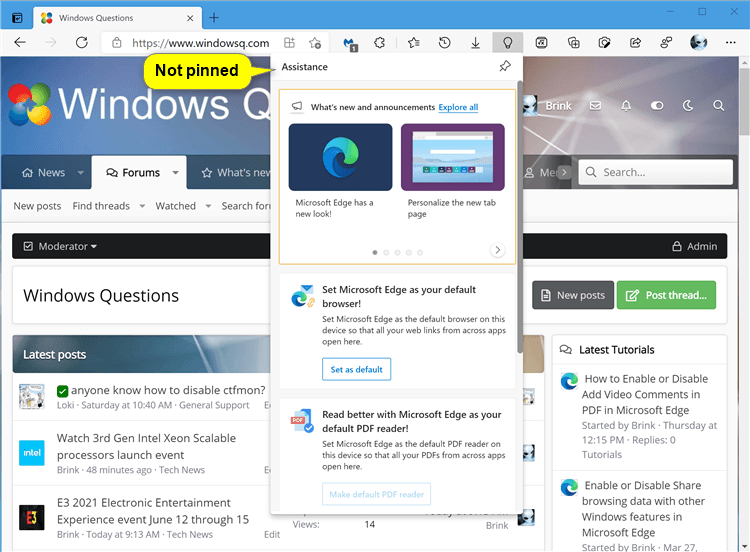The height and width of the screenshot is (552, 750).
Task: Click the Share toolbar icon
Action: coord(635,43)
